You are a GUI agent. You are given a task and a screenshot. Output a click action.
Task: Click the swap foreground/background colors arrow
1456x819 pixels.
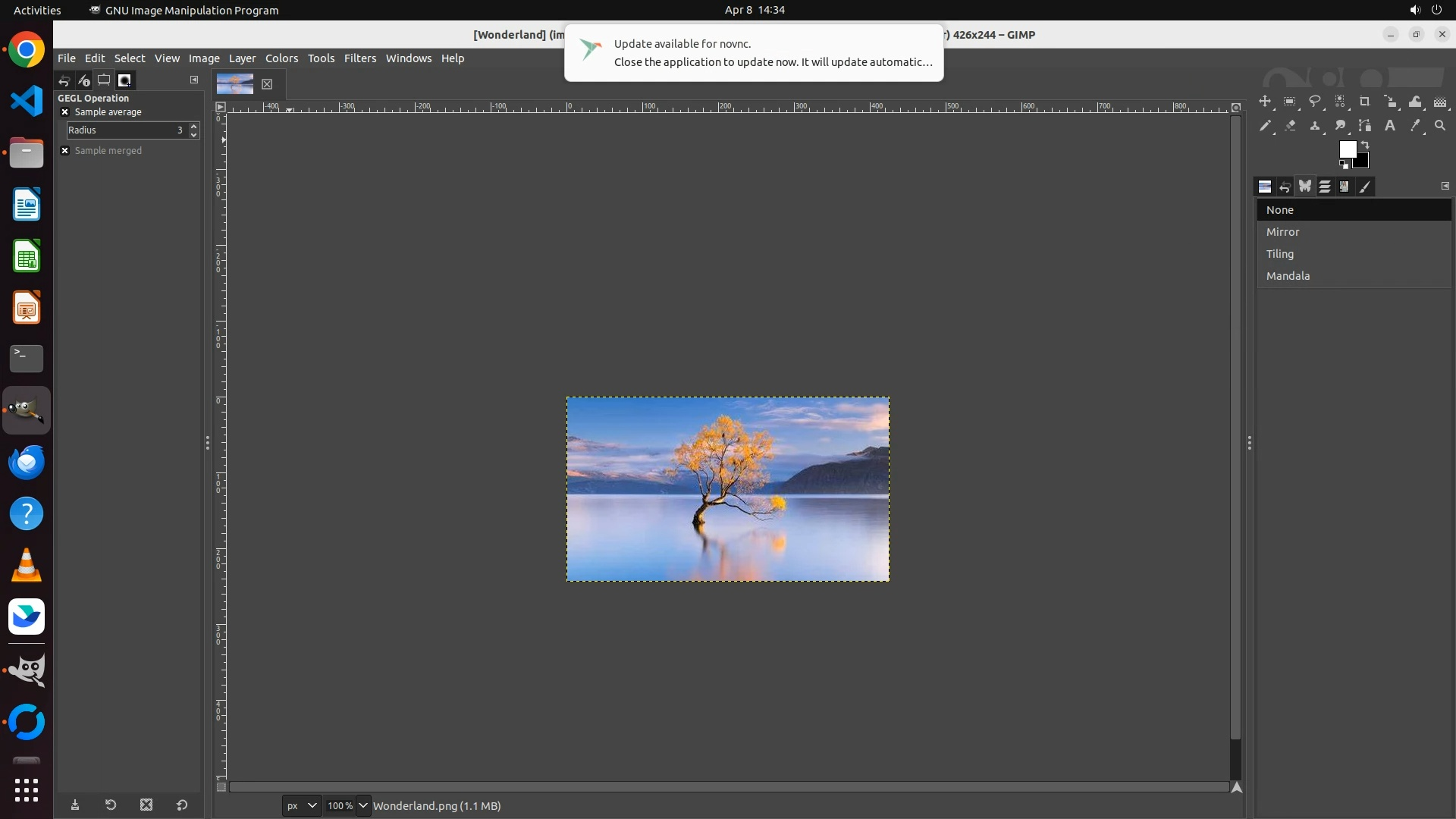pyautogui.click(x=1365, y=144)
